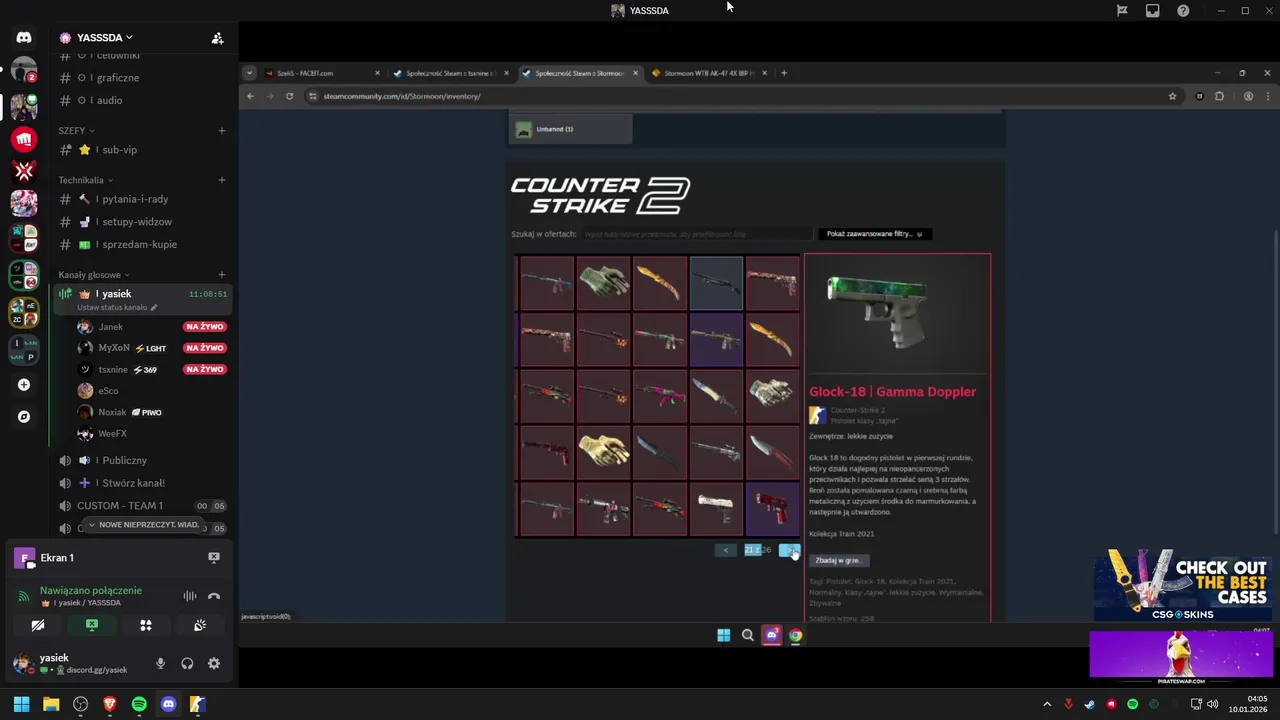
Task: Switch to the FACEIT.com browser tab
Action: pos(320,73)
